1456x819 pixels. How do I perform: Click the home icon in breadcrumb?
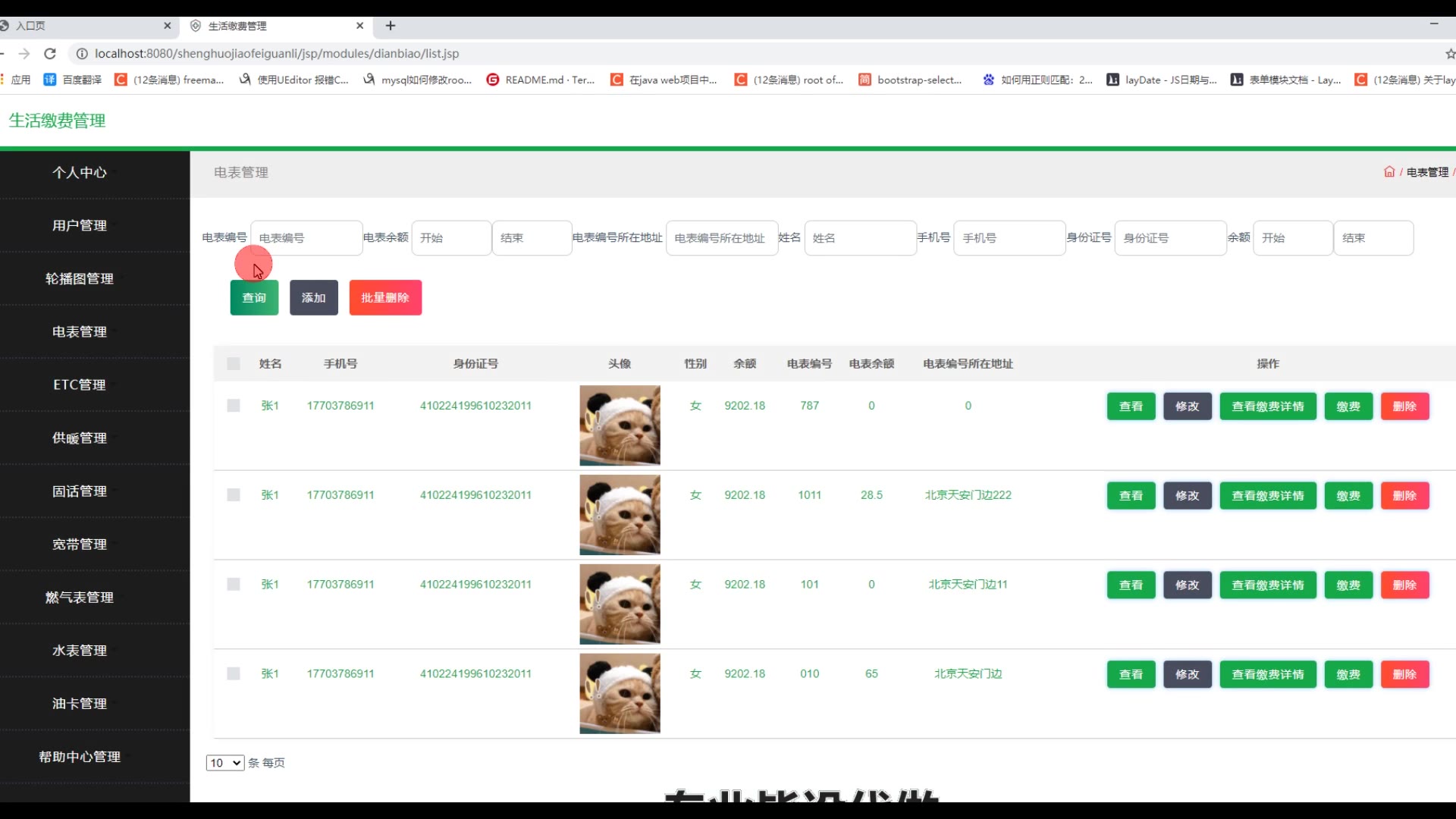1389,172
